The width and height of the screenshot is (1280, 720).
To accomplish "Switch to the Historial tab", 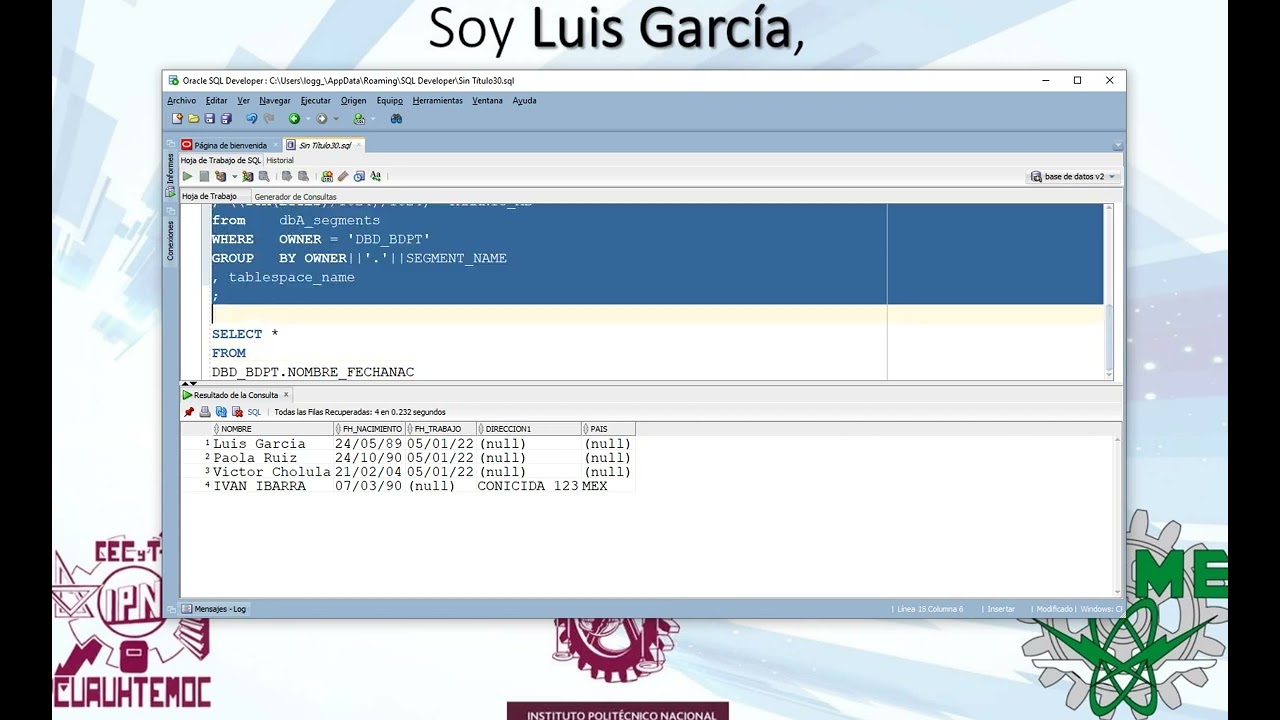I will (280, 160).
